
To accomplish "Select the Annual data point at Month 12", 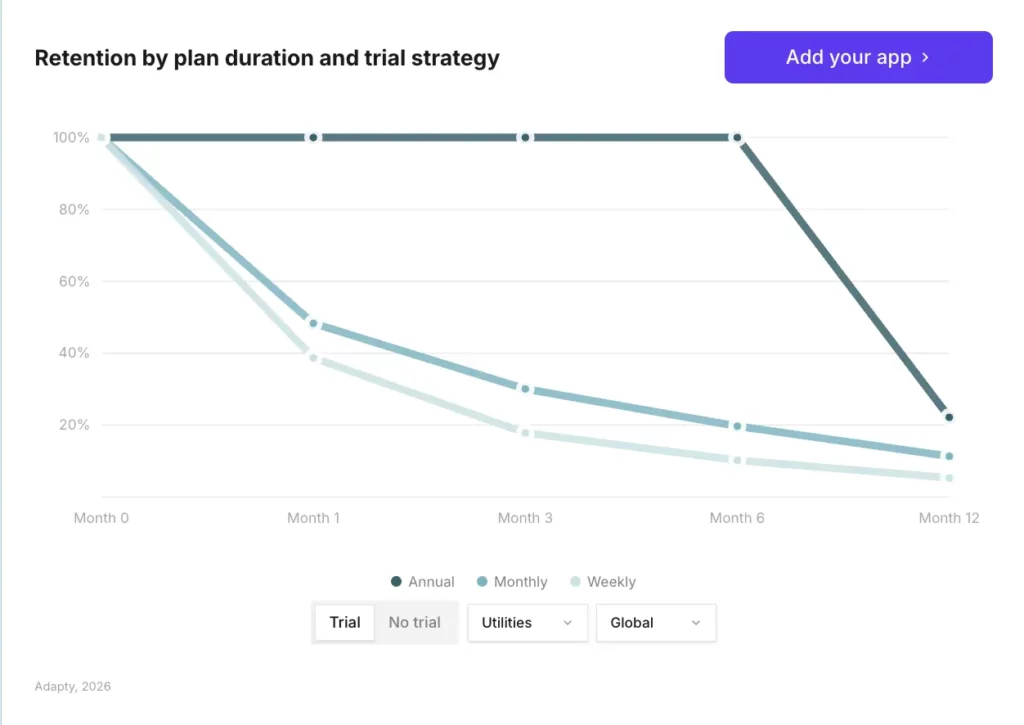I will (948, 417).
